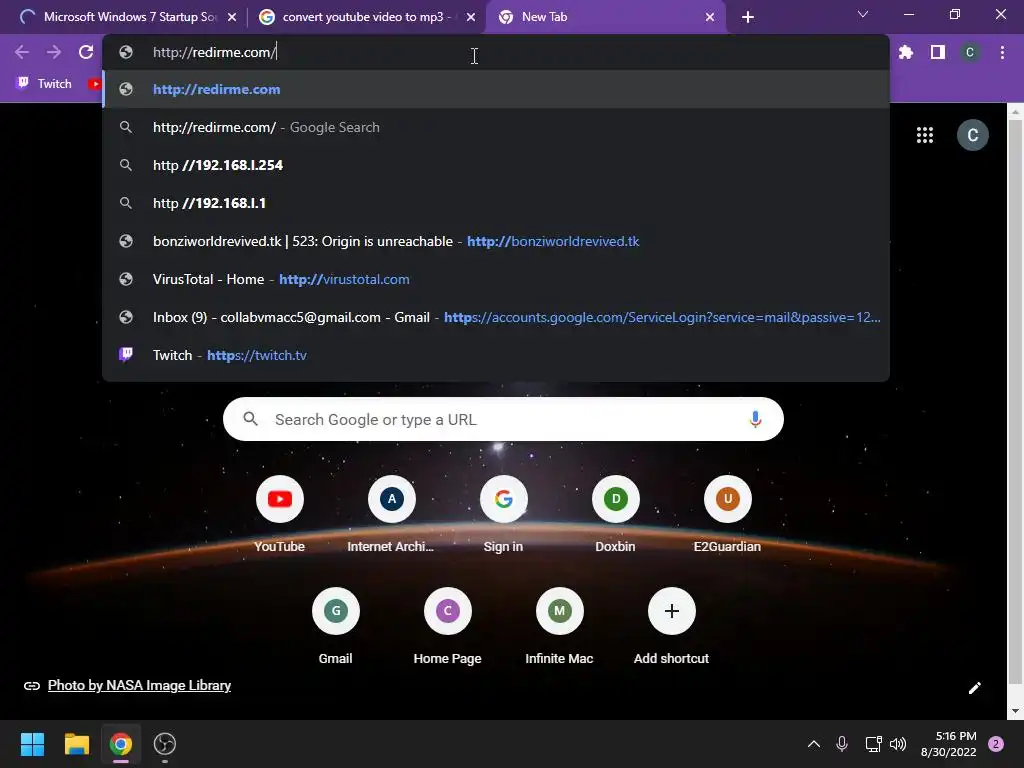Screen dimensions: 1024x768
Task: Switch to Microsoft Windows 7 Startup tab
Action: pyautogui.click(x=125, y=17)
